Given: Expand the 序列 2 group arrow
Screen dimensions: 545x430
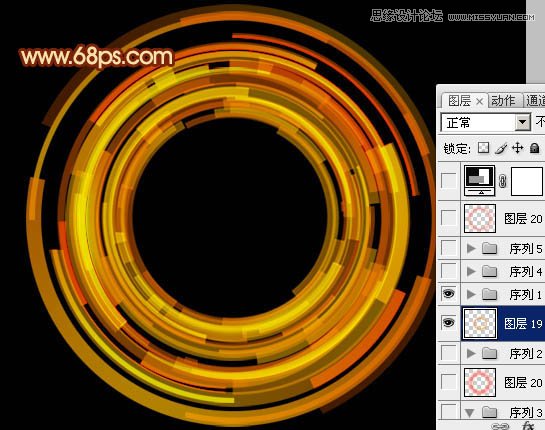Looking at the screenshot, I should (x=471, y=354).
